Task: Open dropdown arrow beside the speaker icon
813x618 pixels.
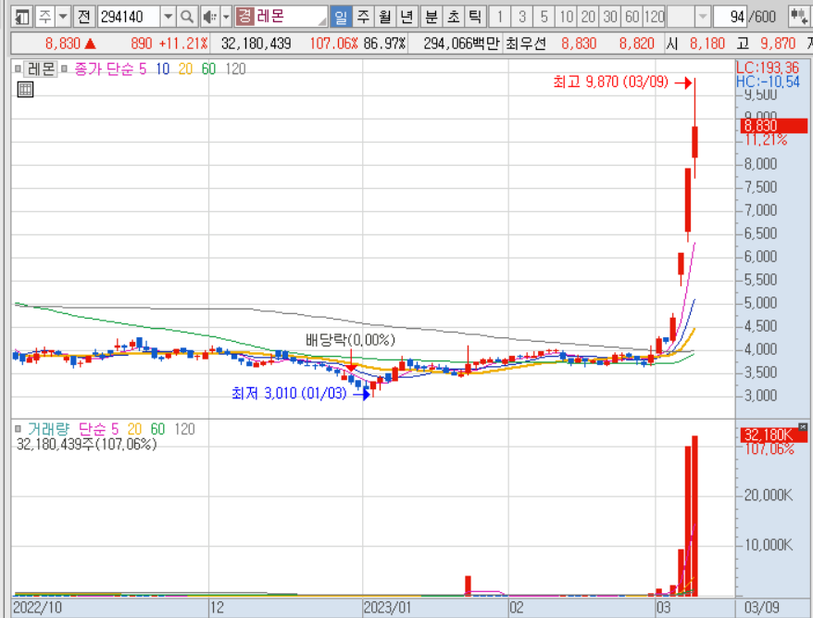Action: (226, 17)
